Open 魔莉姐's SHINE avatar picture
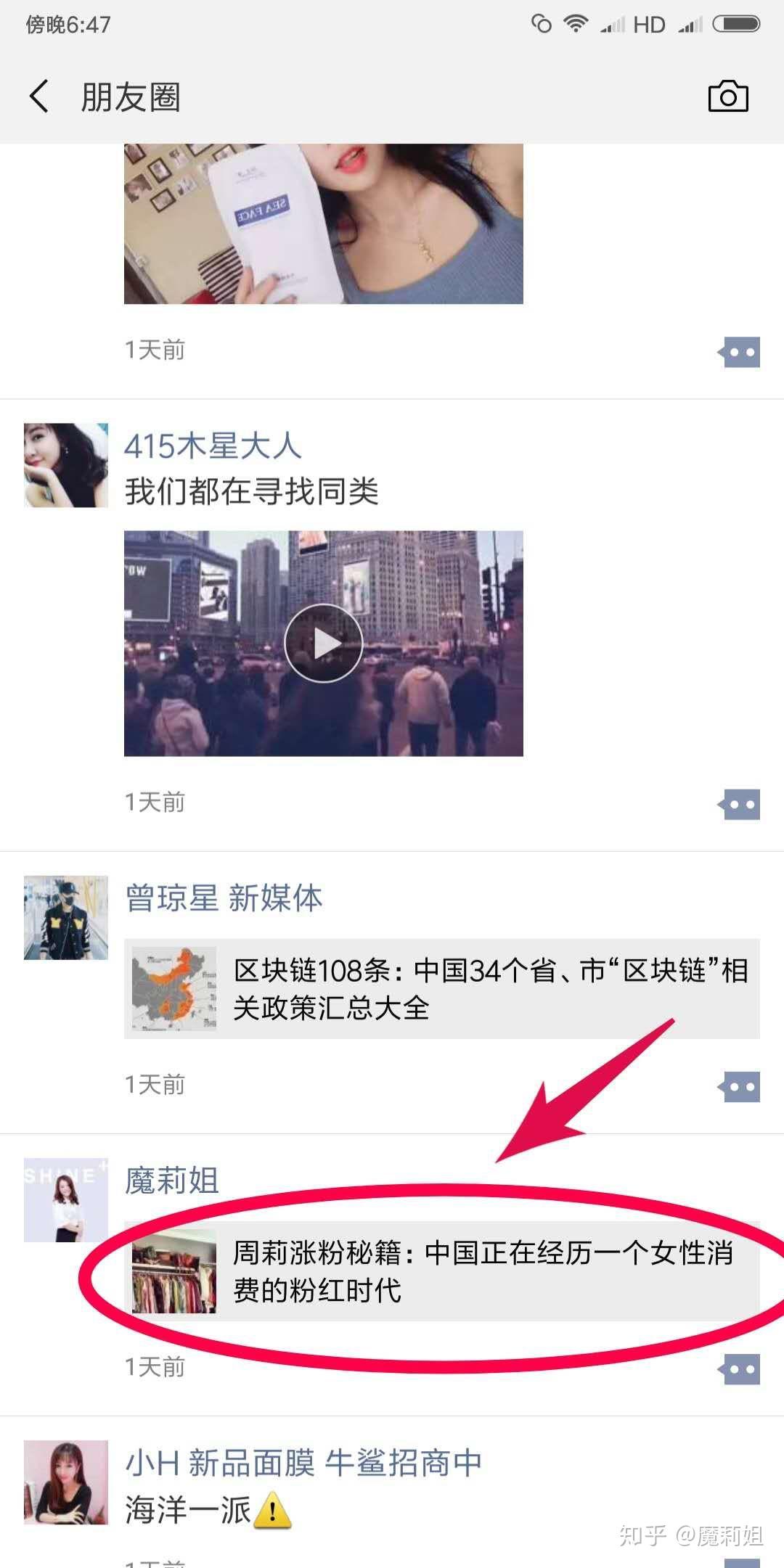The width and height of the screenshot is (784, 1568). [66, 1199]
